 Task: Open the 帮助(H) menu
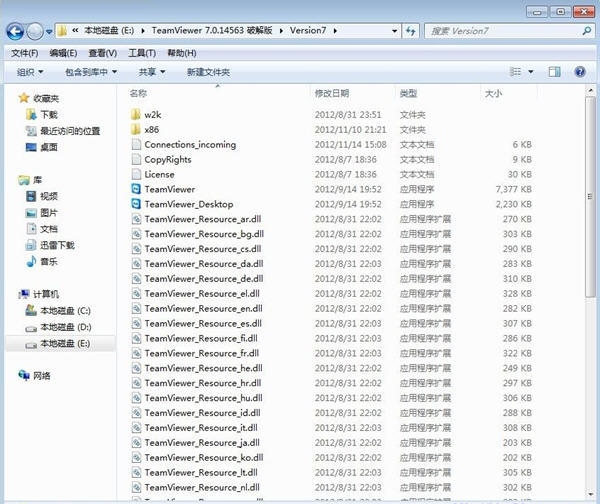pos(182,53)
